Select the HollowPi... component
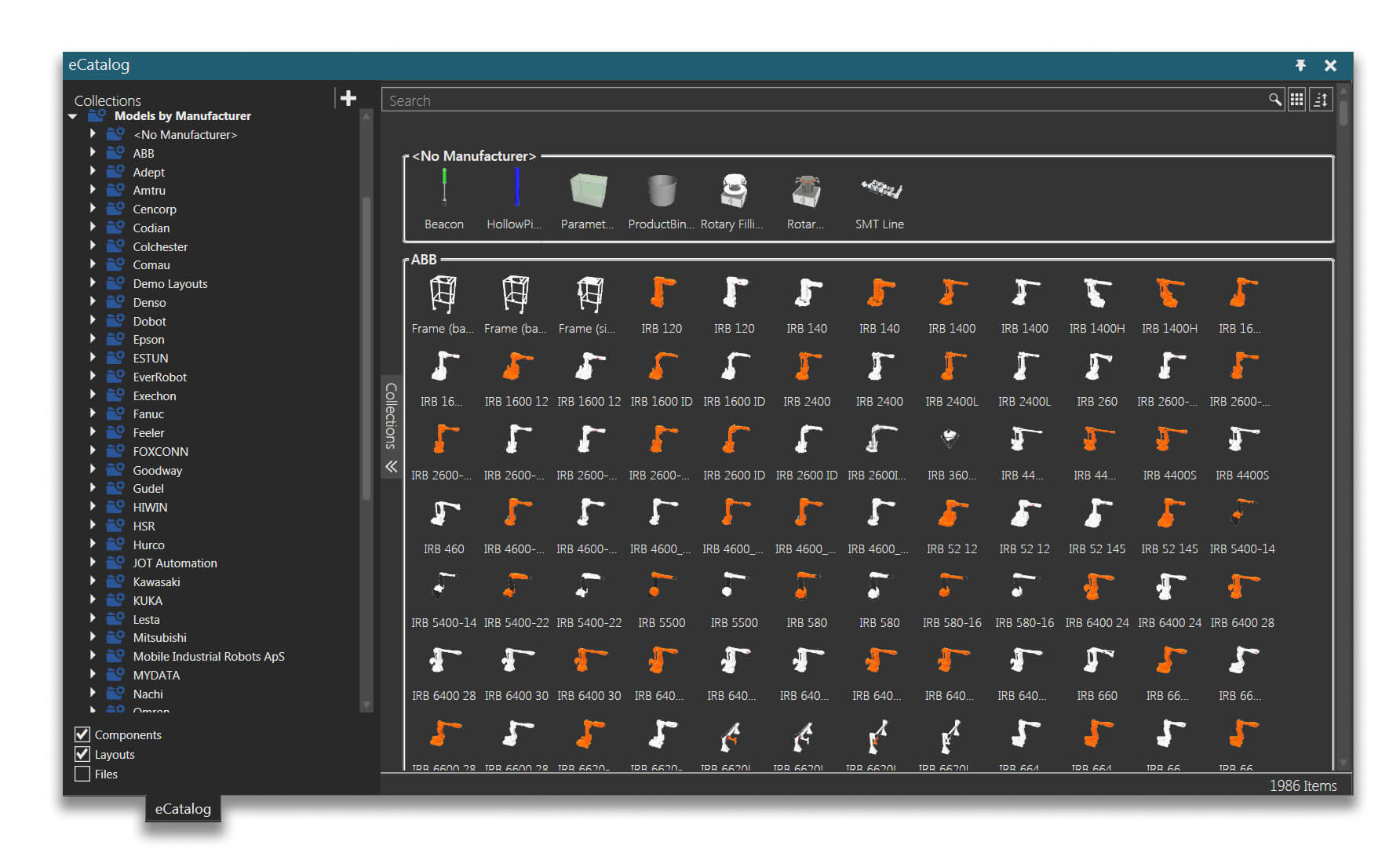 514,201
